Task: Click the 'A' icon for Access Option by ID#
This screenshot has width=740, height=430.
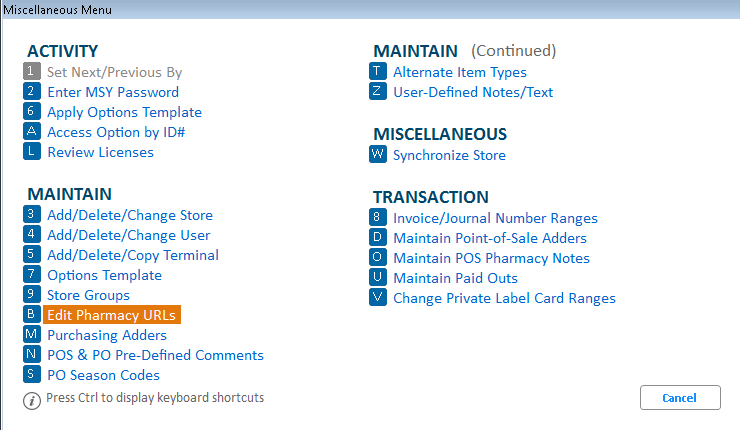Action: point(31,132)
